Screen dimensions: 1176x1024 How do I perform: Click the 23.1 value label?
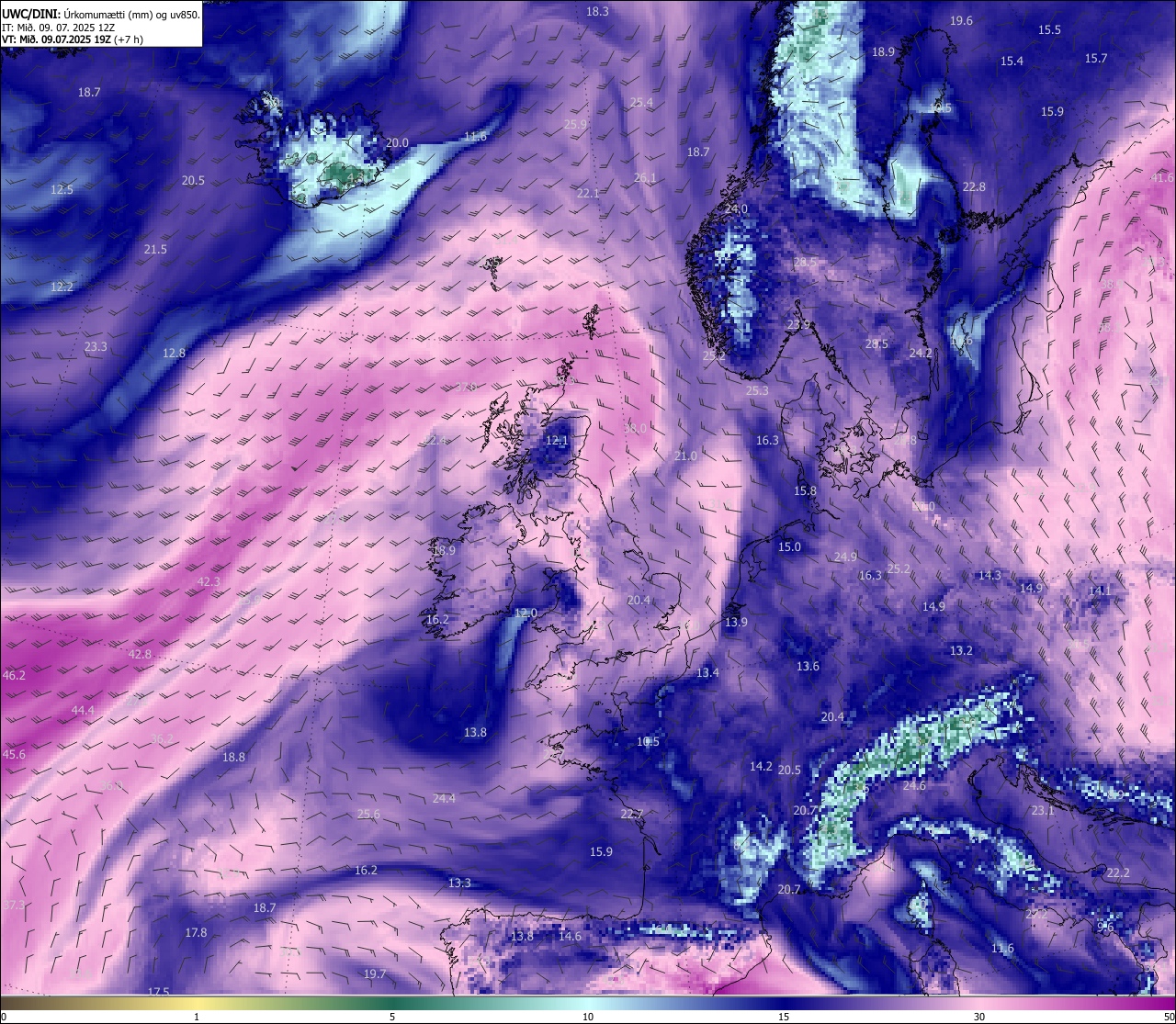coord(1043,810)
